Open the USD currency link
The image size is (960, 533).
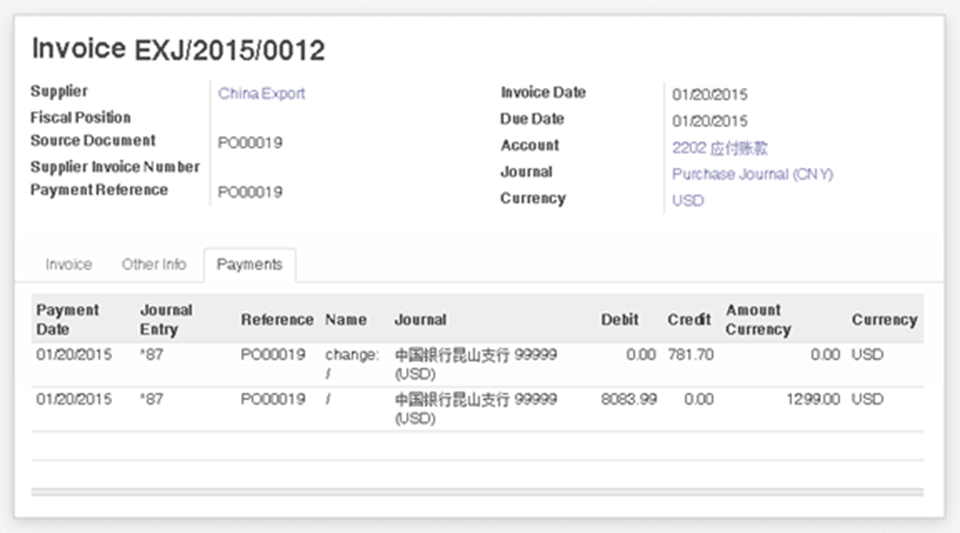pyautogui.click(x=688, y=201)
